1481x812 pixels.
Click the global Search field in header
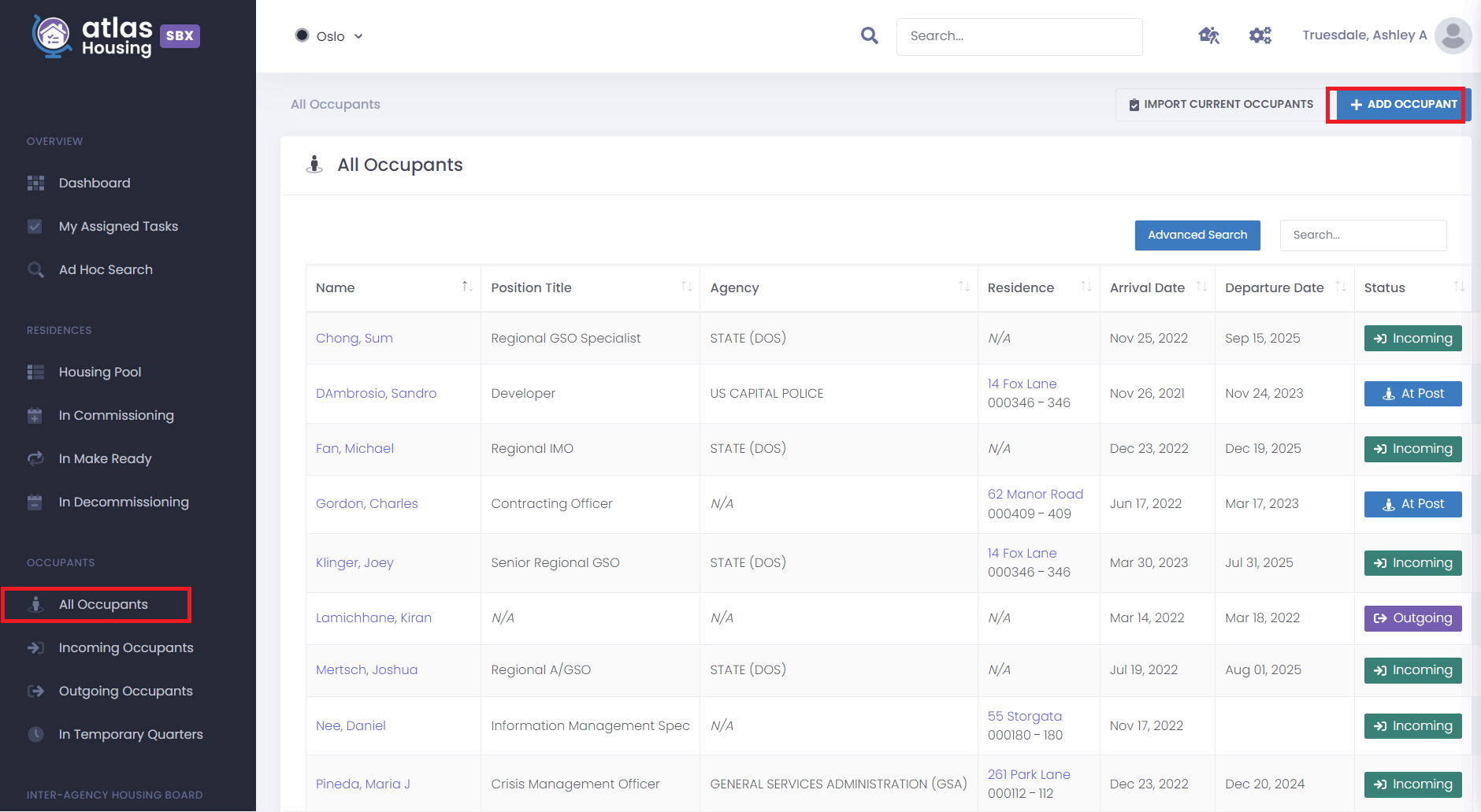[1019, 36]
